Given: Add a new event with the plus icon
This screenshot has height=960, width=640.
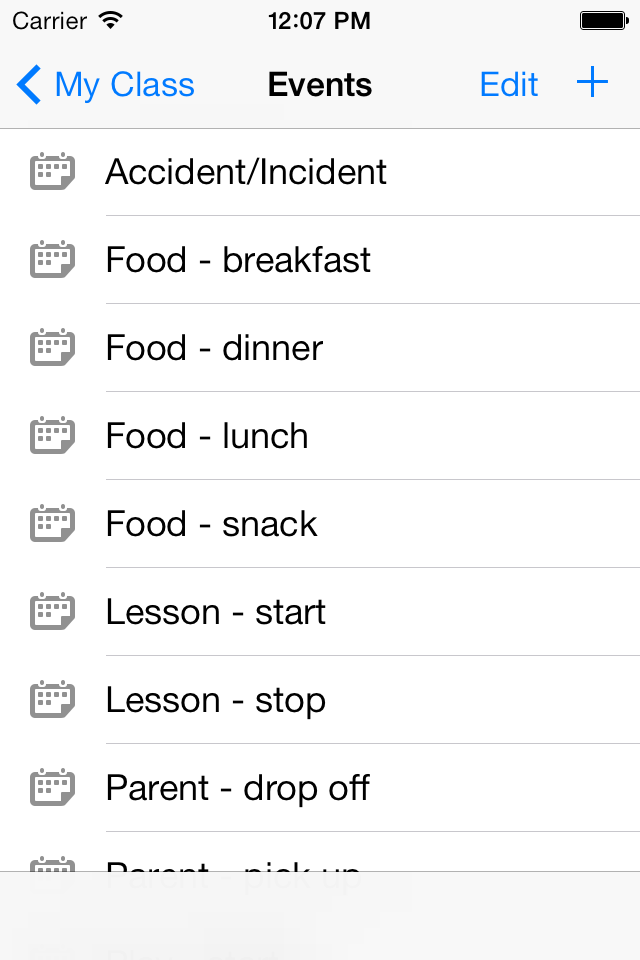Looking at the screenshot, I should (592, 83).
